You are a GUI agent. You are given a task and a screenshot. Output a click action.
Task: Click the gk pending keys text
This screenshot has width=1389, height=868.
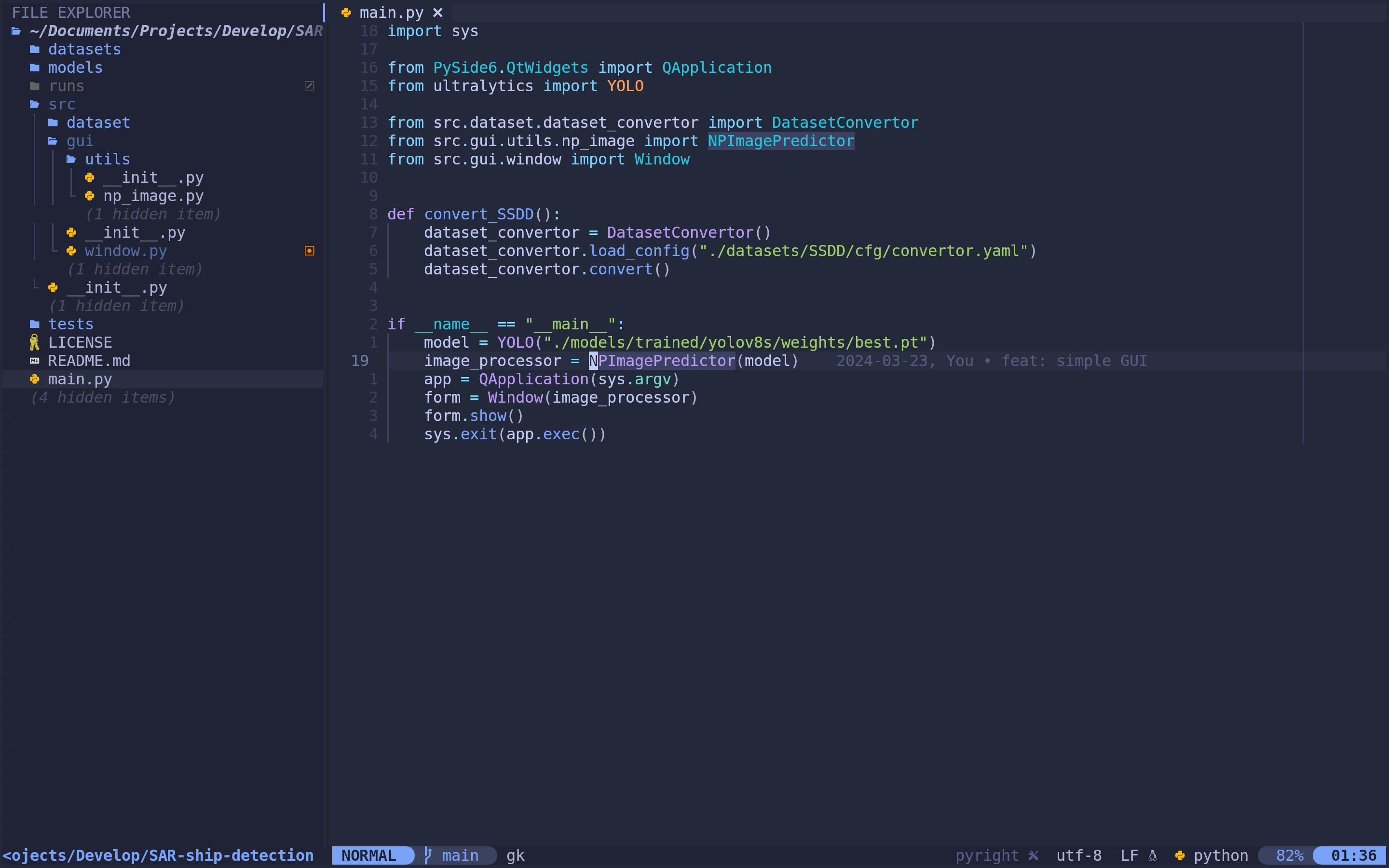[x=516, y=855]
